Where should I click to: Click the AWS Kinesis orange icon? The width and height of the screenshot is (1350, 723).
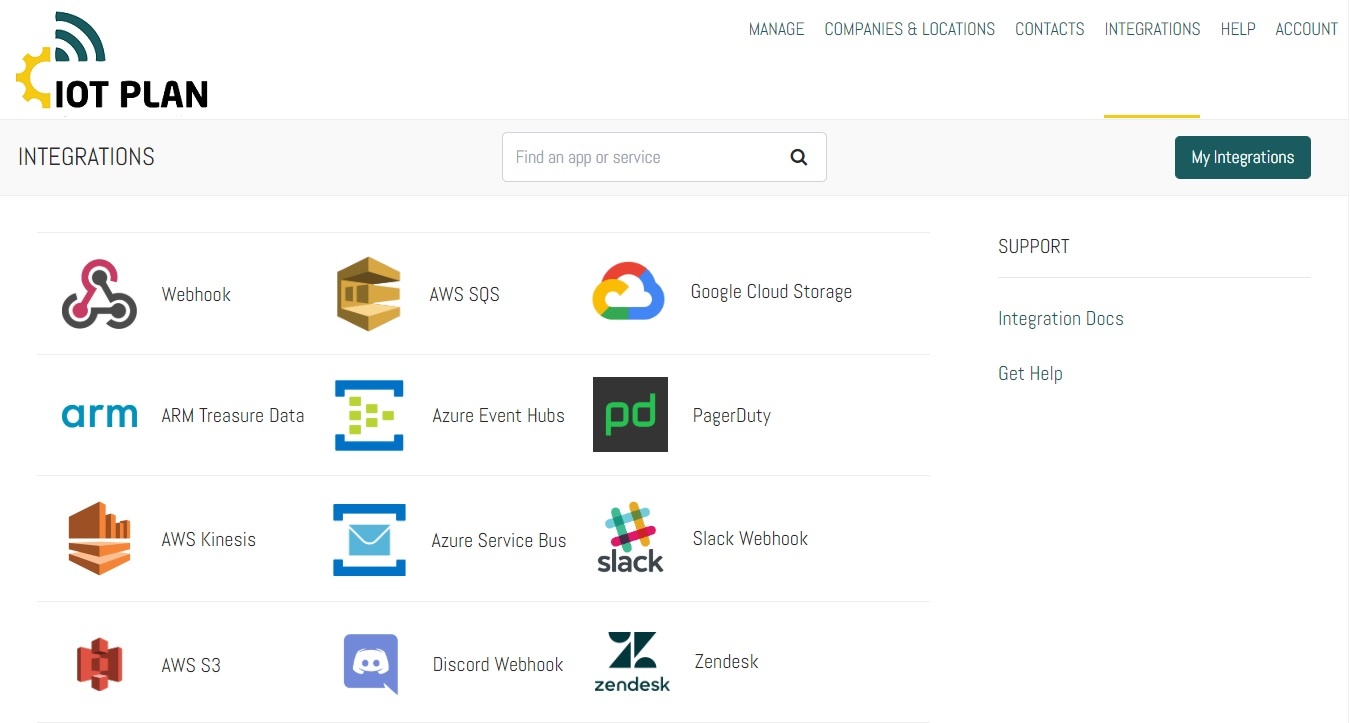[100, 538]
